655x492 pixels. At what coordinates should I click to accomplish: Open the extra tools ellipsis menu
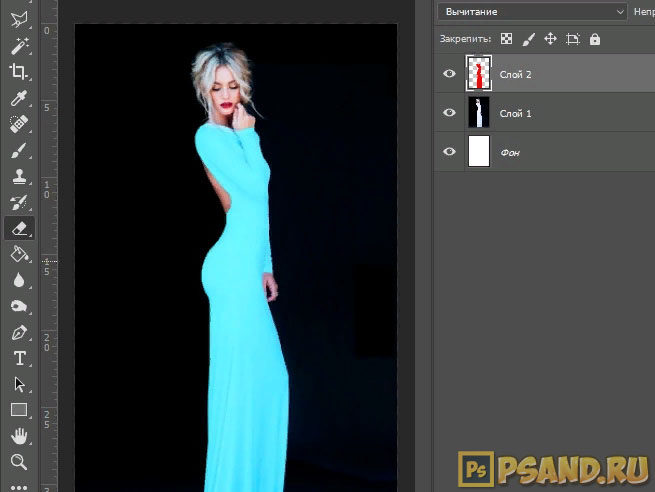19,487
